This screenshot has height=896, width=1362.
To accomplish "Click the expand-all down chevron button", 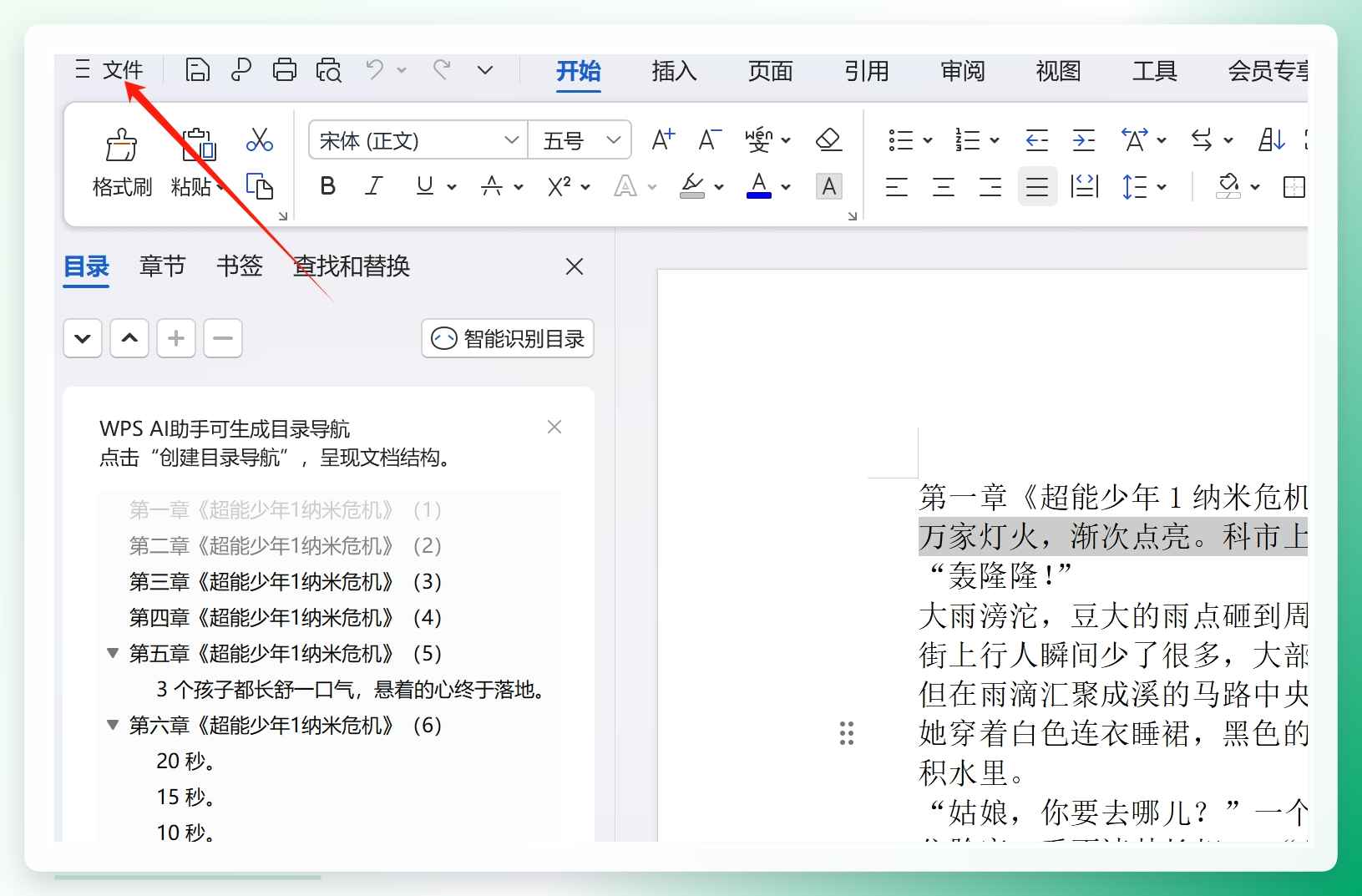I will point(83,338).
